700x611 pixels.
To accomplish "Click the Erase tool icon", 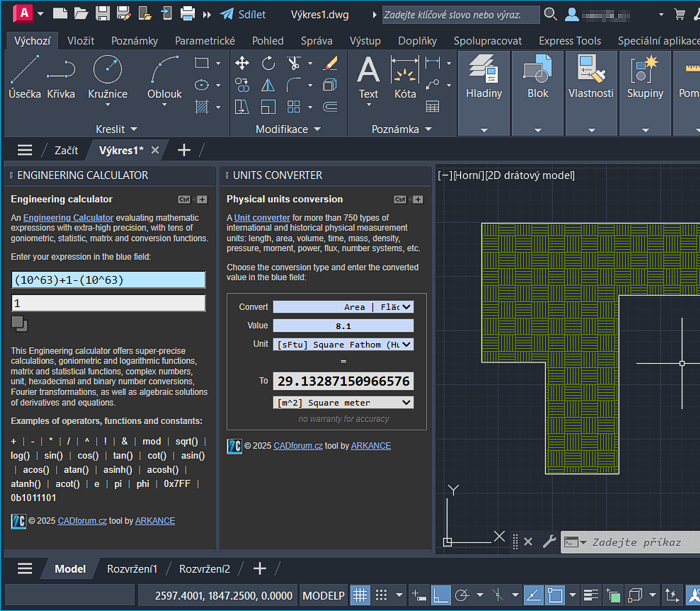I will coord(330,63).
